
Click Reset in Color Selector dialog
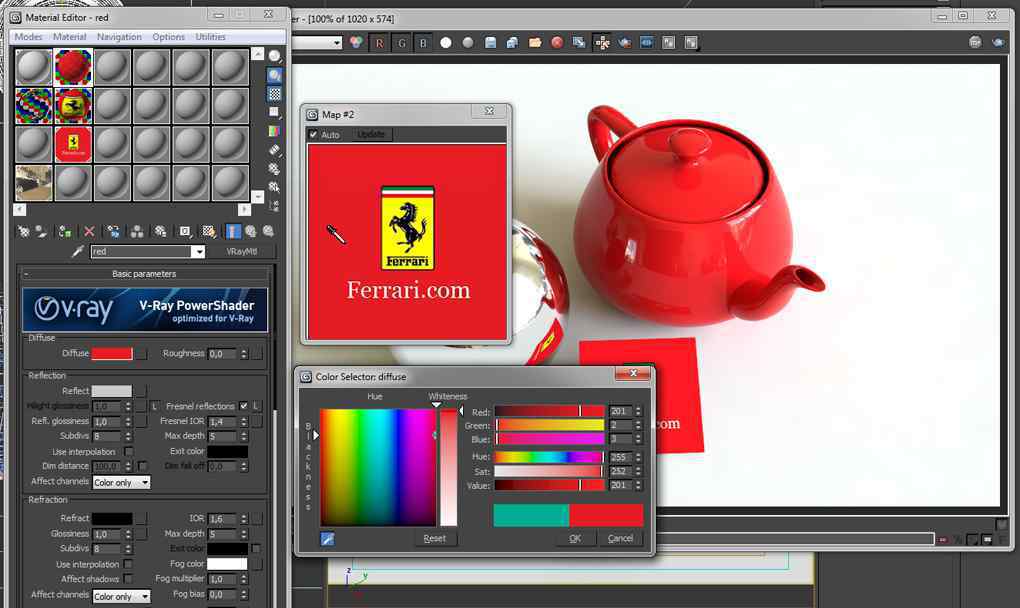435,538
